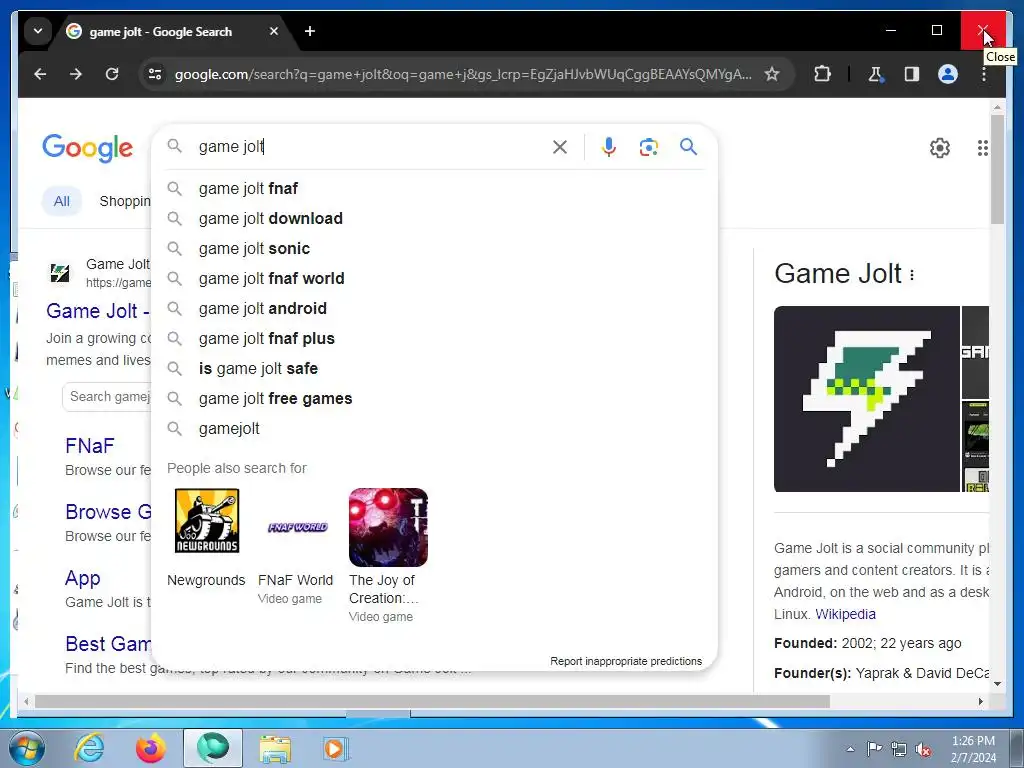Start voice search with microphone icon
The width and height of the screenshot is (1024, 768).
tap(609, 147)
